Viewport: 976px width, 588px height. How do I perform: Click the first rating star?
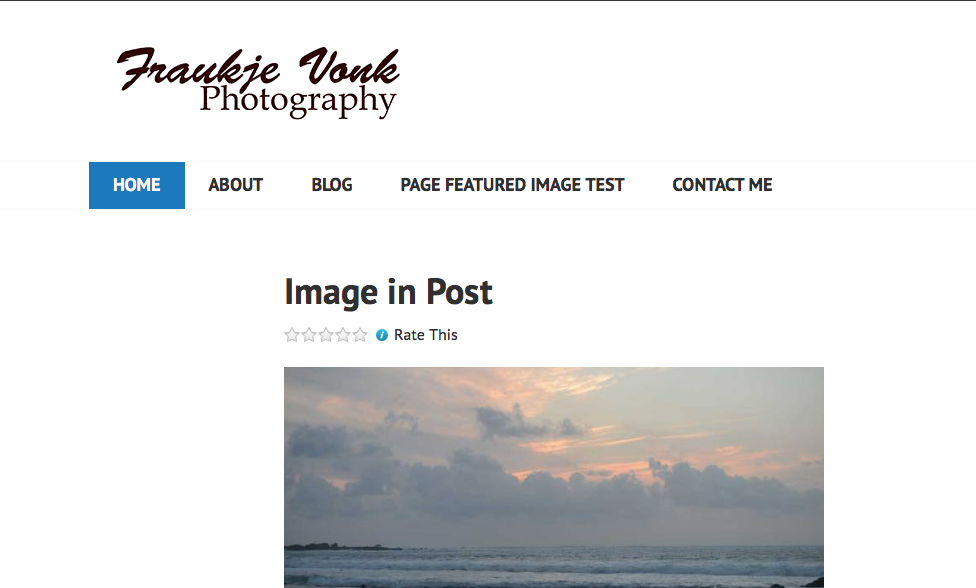292,335
